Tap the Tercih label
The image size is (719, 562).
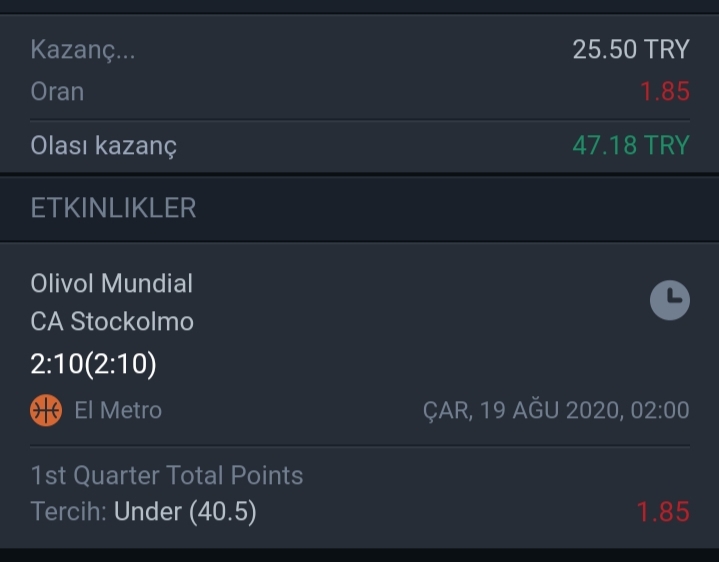pyautogui.click(x=68, y=512)
